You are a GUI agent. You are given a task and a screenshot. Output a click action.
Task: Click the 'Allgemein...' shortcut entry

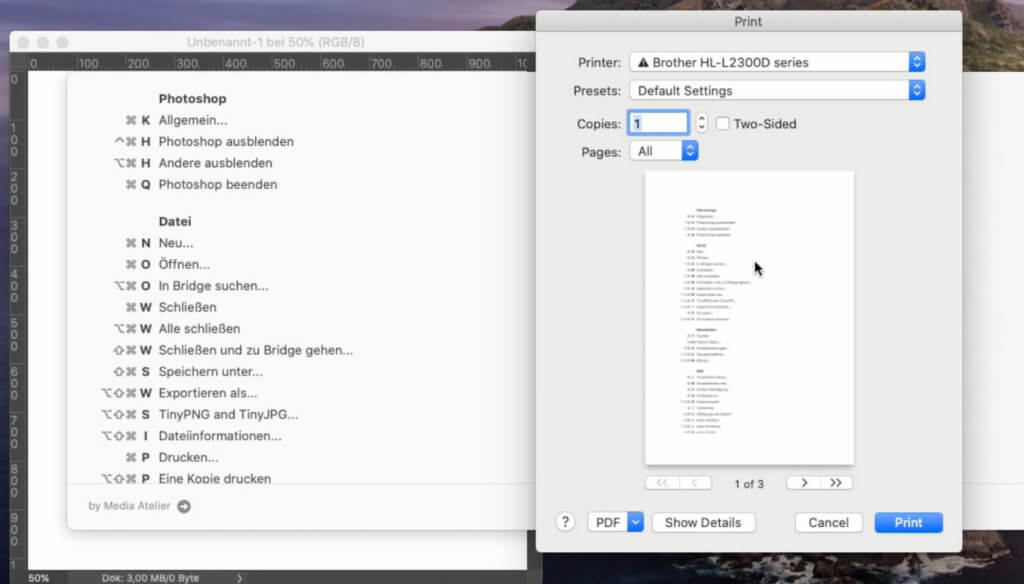tap(193, 120)
